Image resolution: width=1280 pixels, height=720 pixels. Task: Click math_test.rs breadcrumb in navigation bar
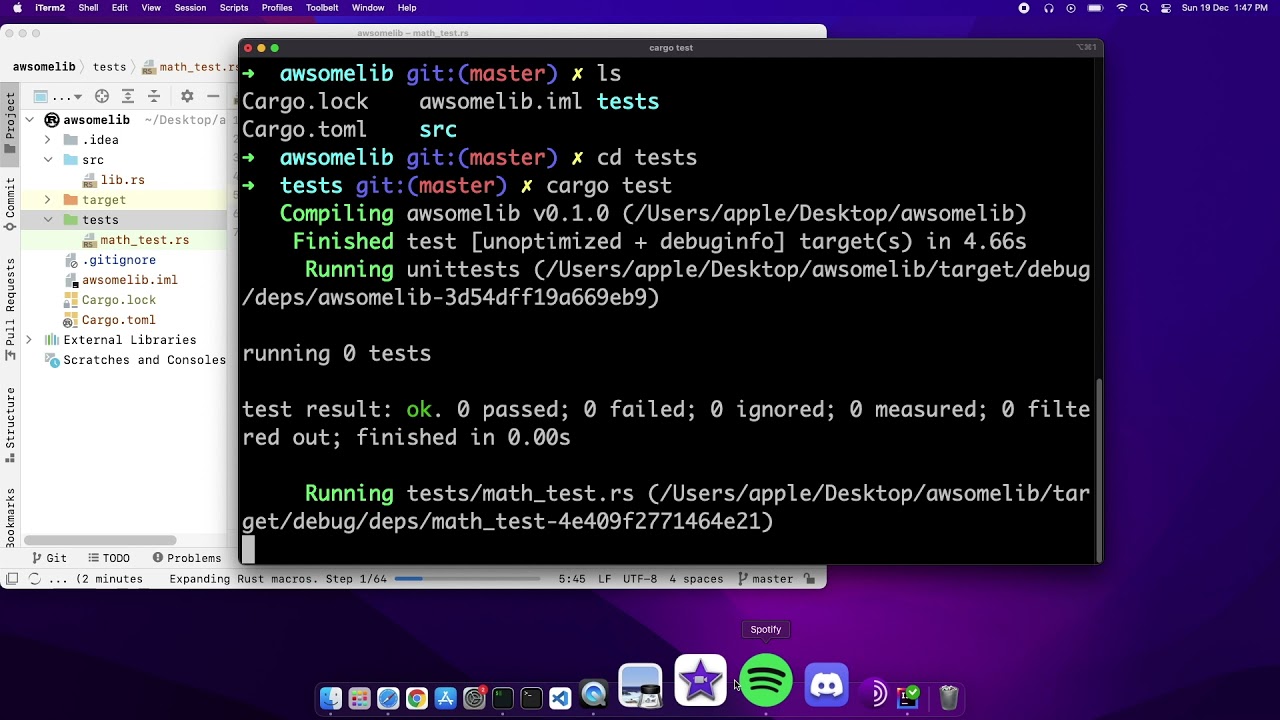click(189, 67)
